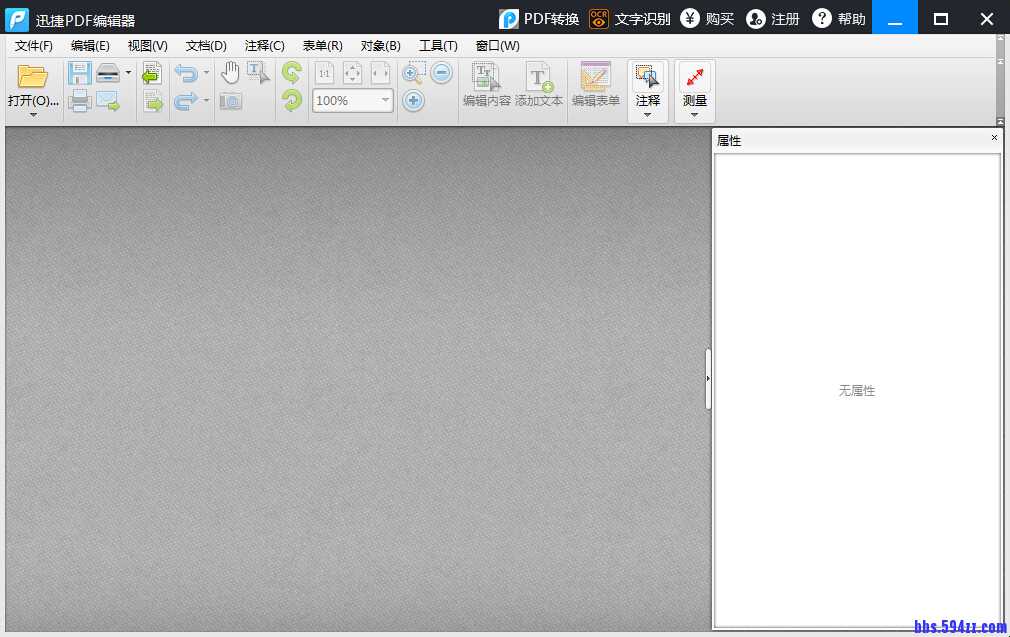Click the Zoom in plus icon
Screen dimensions: 1010x637
pos(414,100)
